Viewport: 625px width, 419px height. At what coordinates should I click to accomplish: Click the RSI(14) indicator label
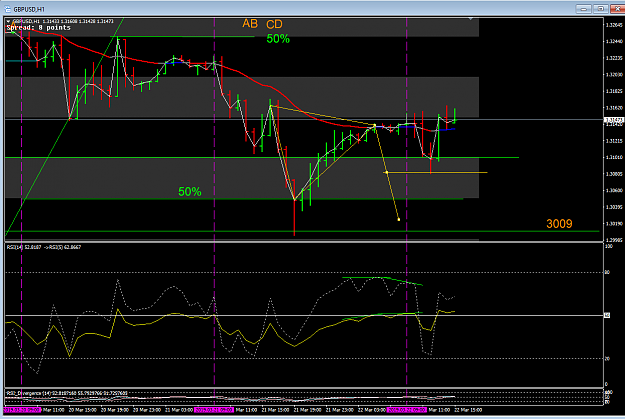44,247
